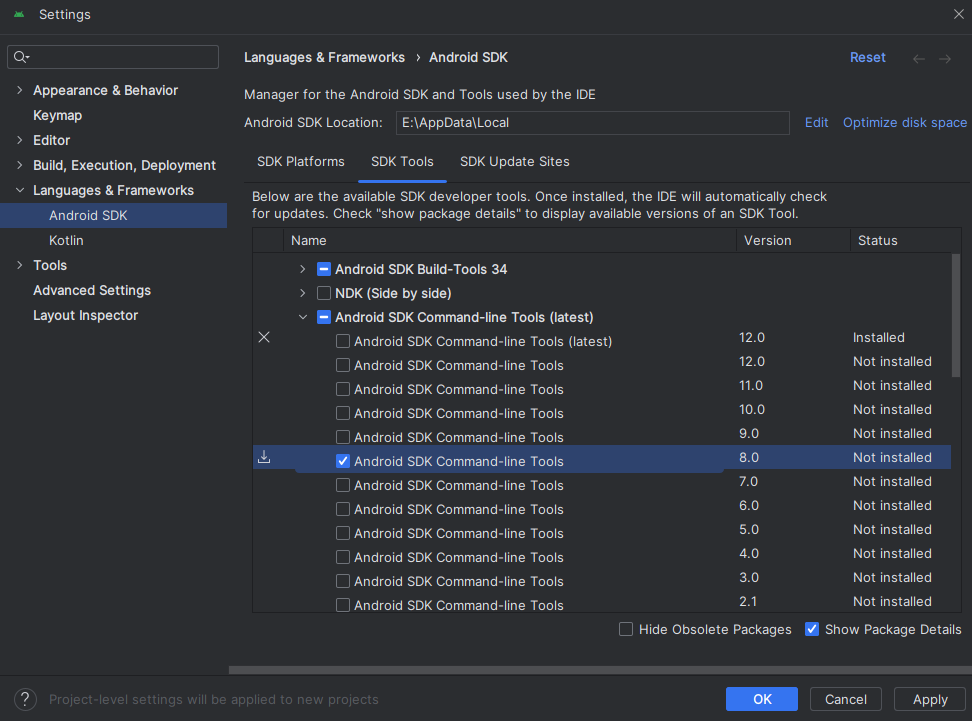Click the Android SDK Location field
972x721 pixels.
point(593,123)
